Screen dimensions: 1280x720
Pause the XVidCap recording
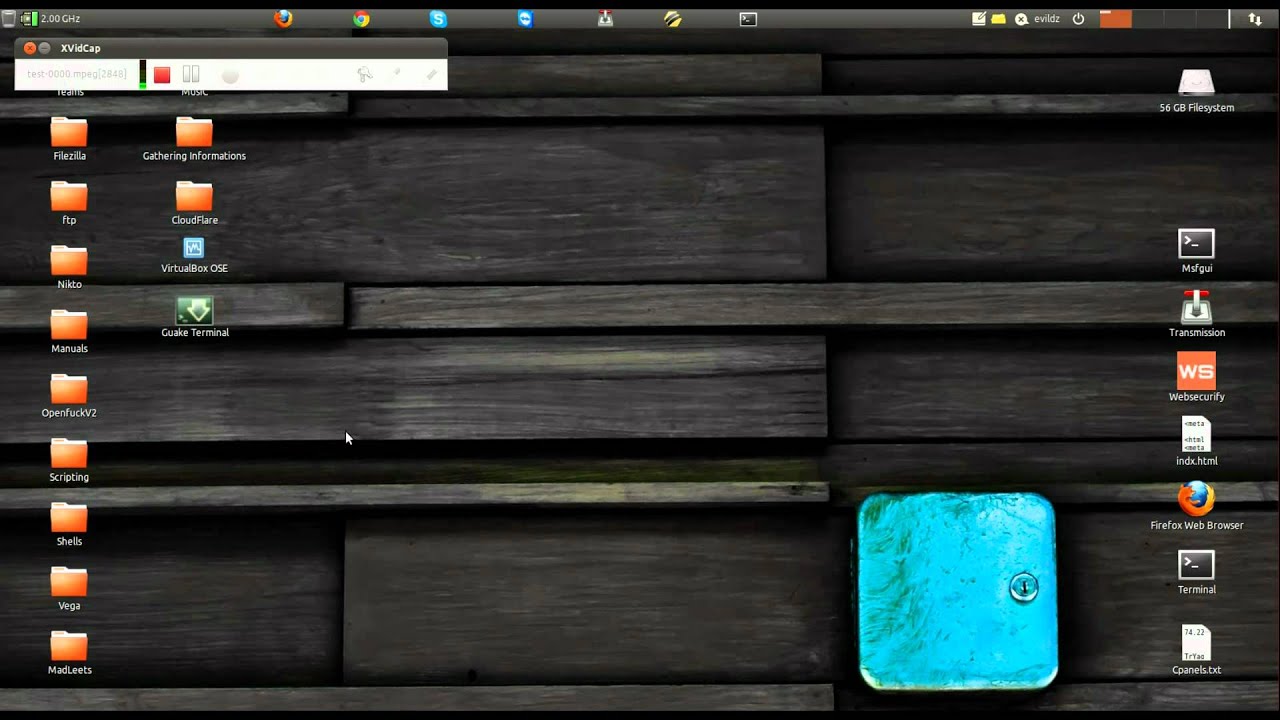(191, 75)
